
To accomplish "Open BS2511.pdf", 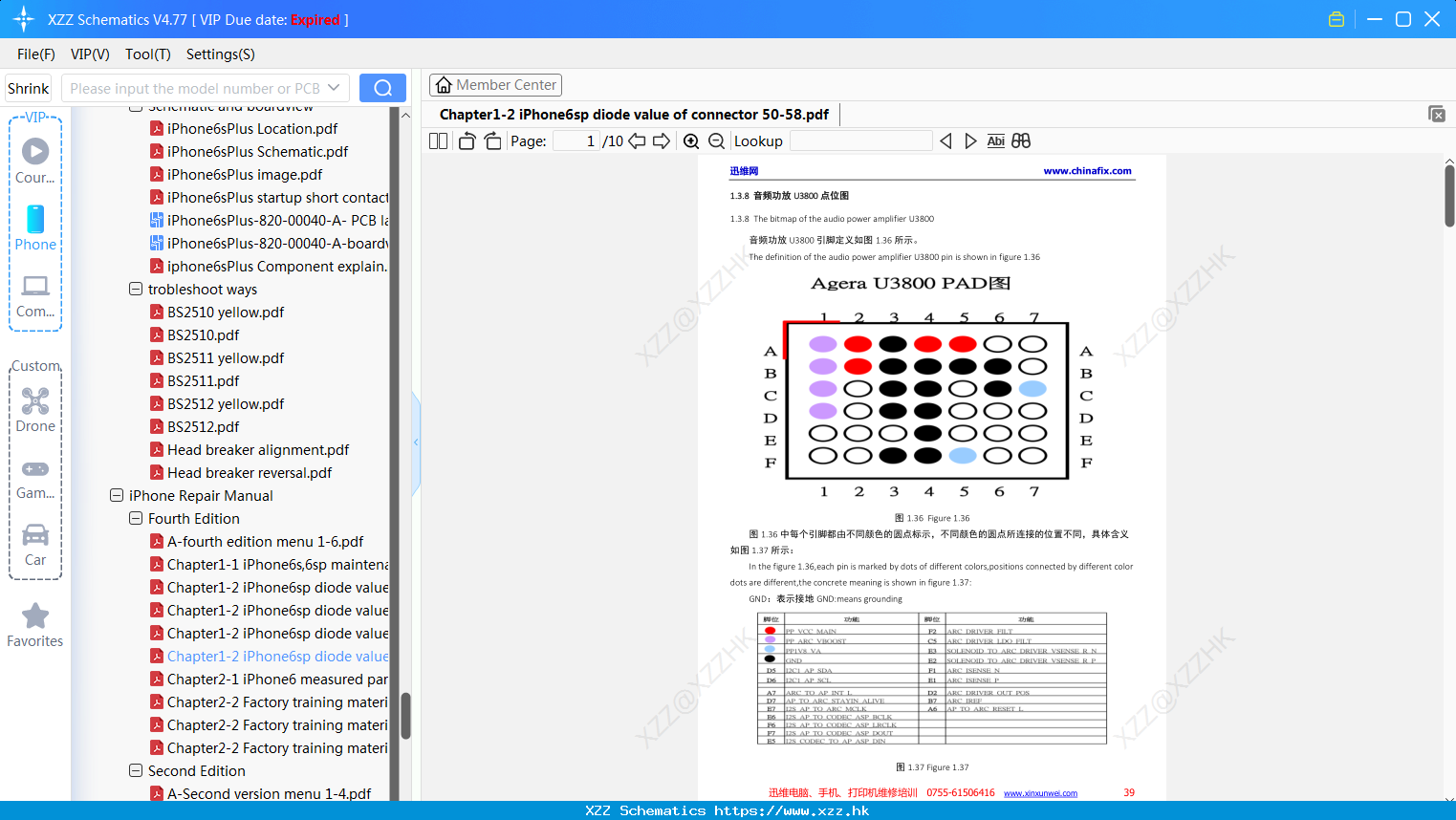I will pos(203,380).
